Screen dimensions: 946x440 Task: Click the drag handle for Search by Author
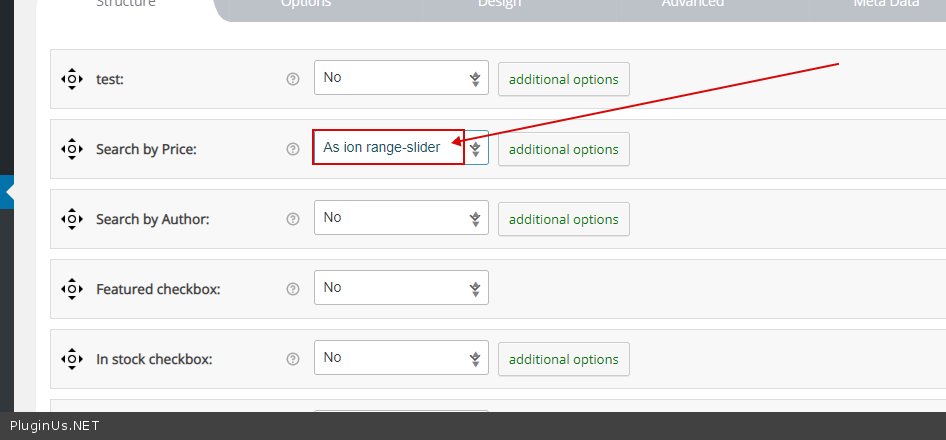pyautogui.click(x=71, y=219)
